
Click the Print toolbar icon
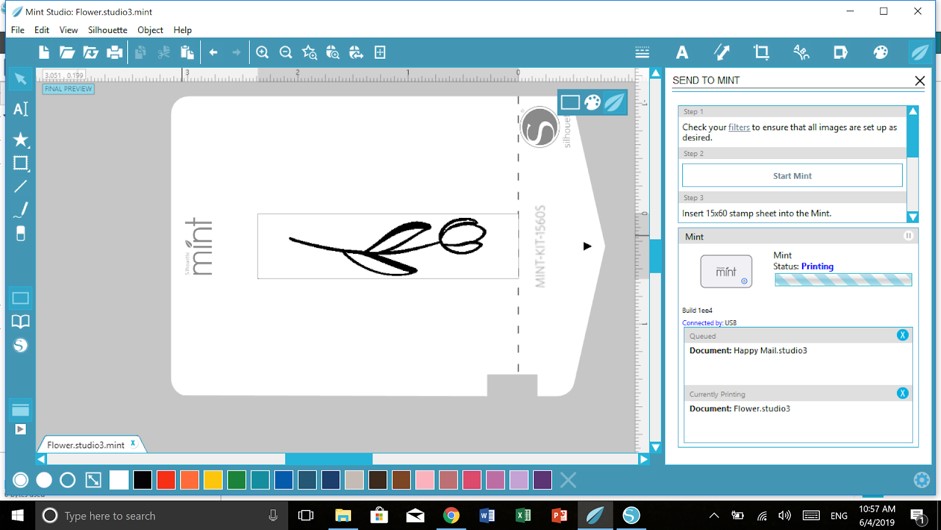point(114,53)
